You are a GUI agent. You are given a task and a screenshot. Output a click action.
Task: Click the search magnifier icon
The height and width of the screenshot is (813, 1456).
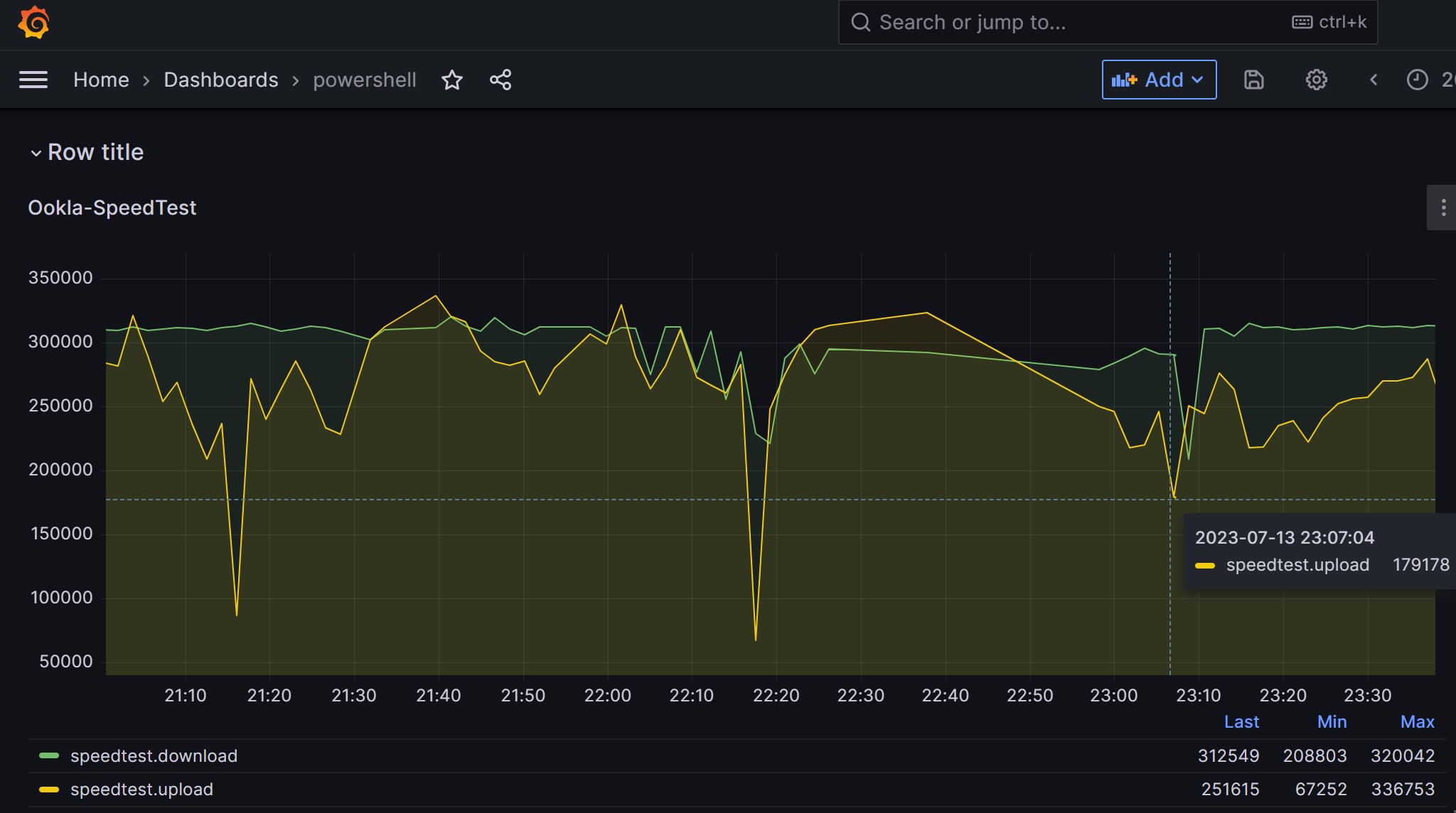pyautogui.click(x=861, y=22)
